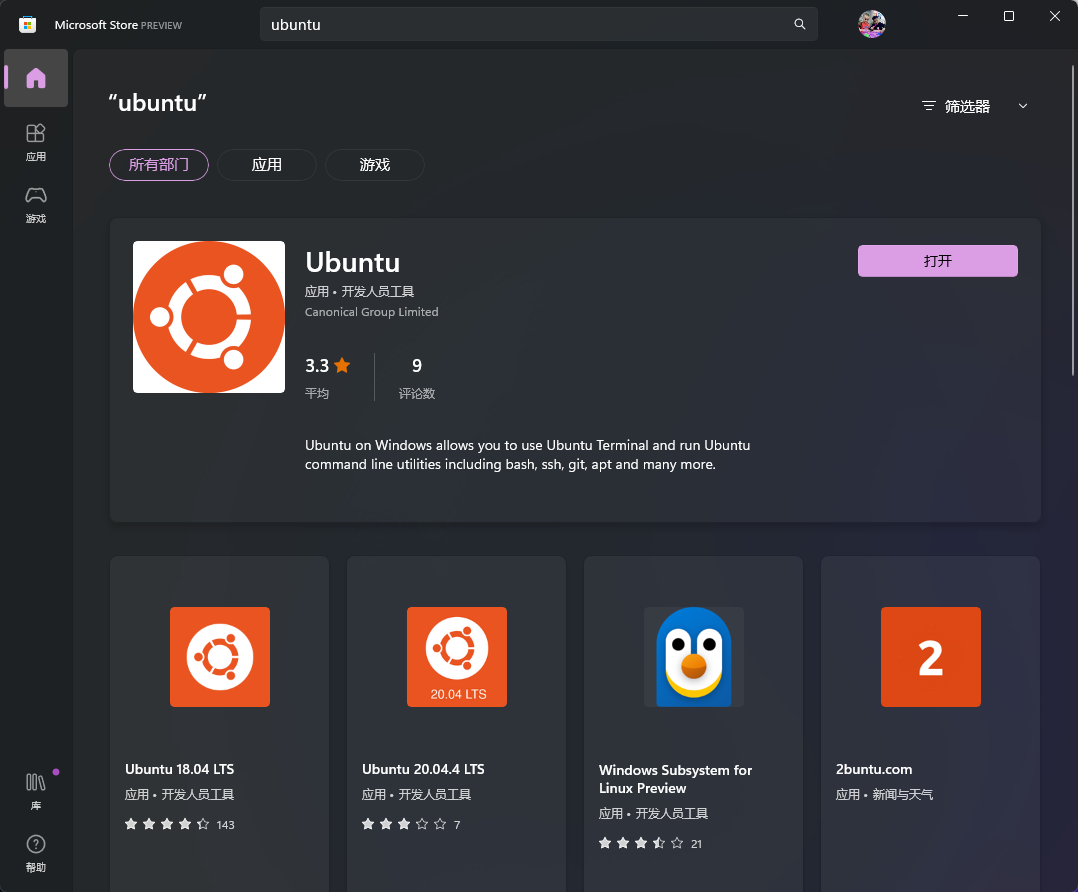1078x892 pixels.
Task: Open the 应用 (Apps) sidebar section
Action: (x=36, y=142)
